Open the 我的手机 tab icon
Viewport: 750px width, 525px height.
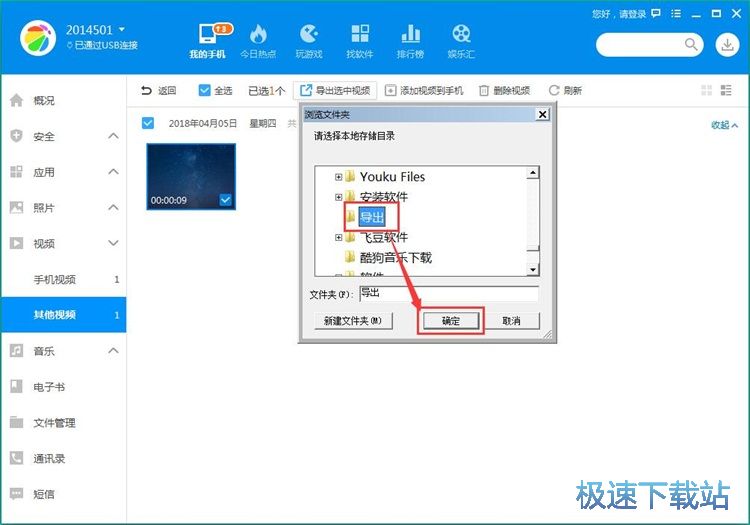coord(207,34)
